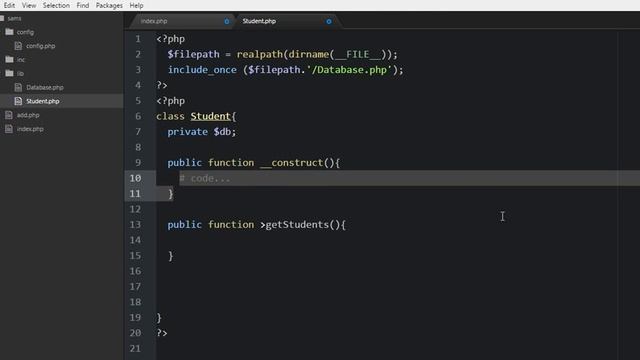Click line number 13 in gutter
Viewport: 640px width, 360px height.
pyautogui.click(x=135, y=224)
